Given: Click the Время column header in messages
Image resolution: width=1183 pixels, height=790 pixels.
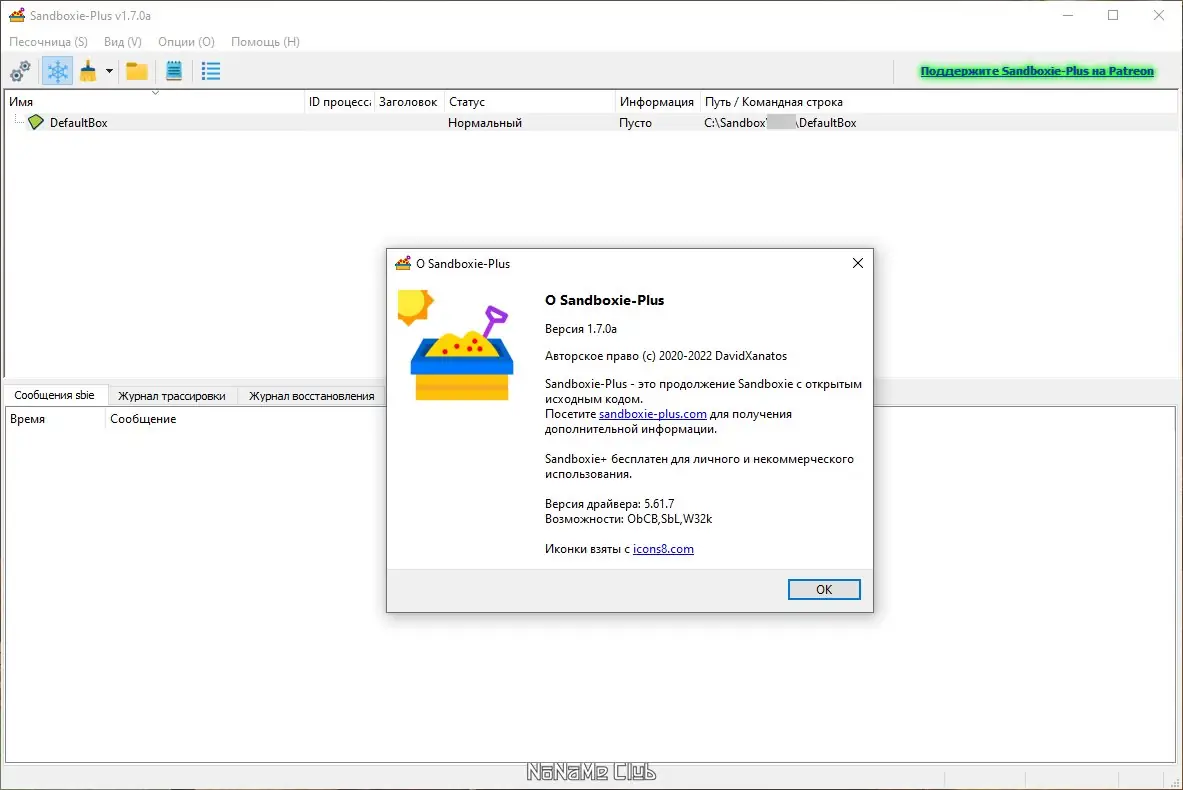Looking at the screenshot, I should pyautogui.click(x=55, y=419).
